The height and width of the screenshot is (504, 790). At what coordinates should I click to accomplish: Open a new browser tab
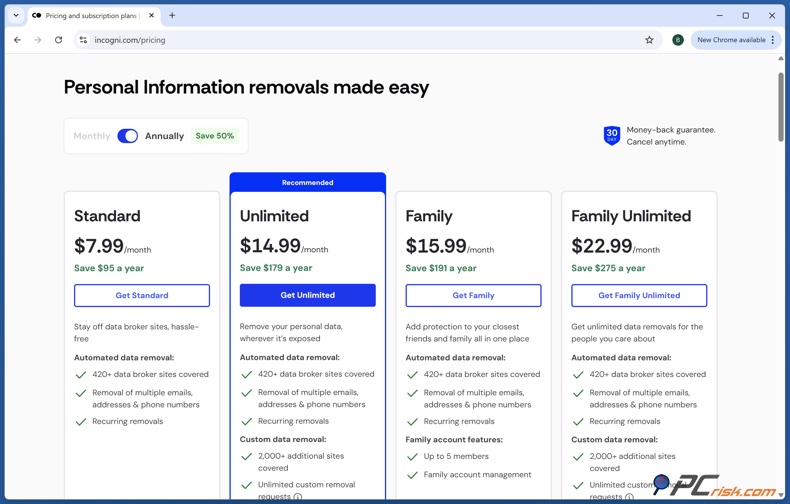point(172,16)
